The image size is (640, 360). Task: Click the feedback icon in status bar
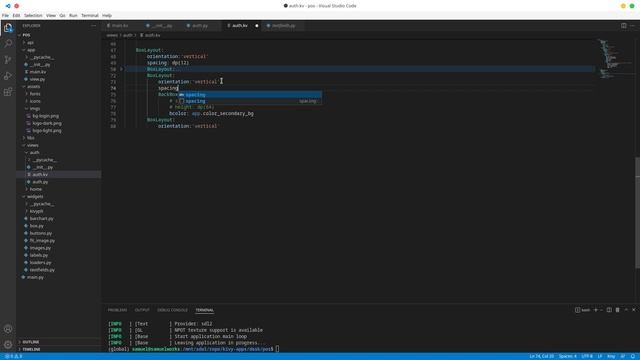(623, 356)
